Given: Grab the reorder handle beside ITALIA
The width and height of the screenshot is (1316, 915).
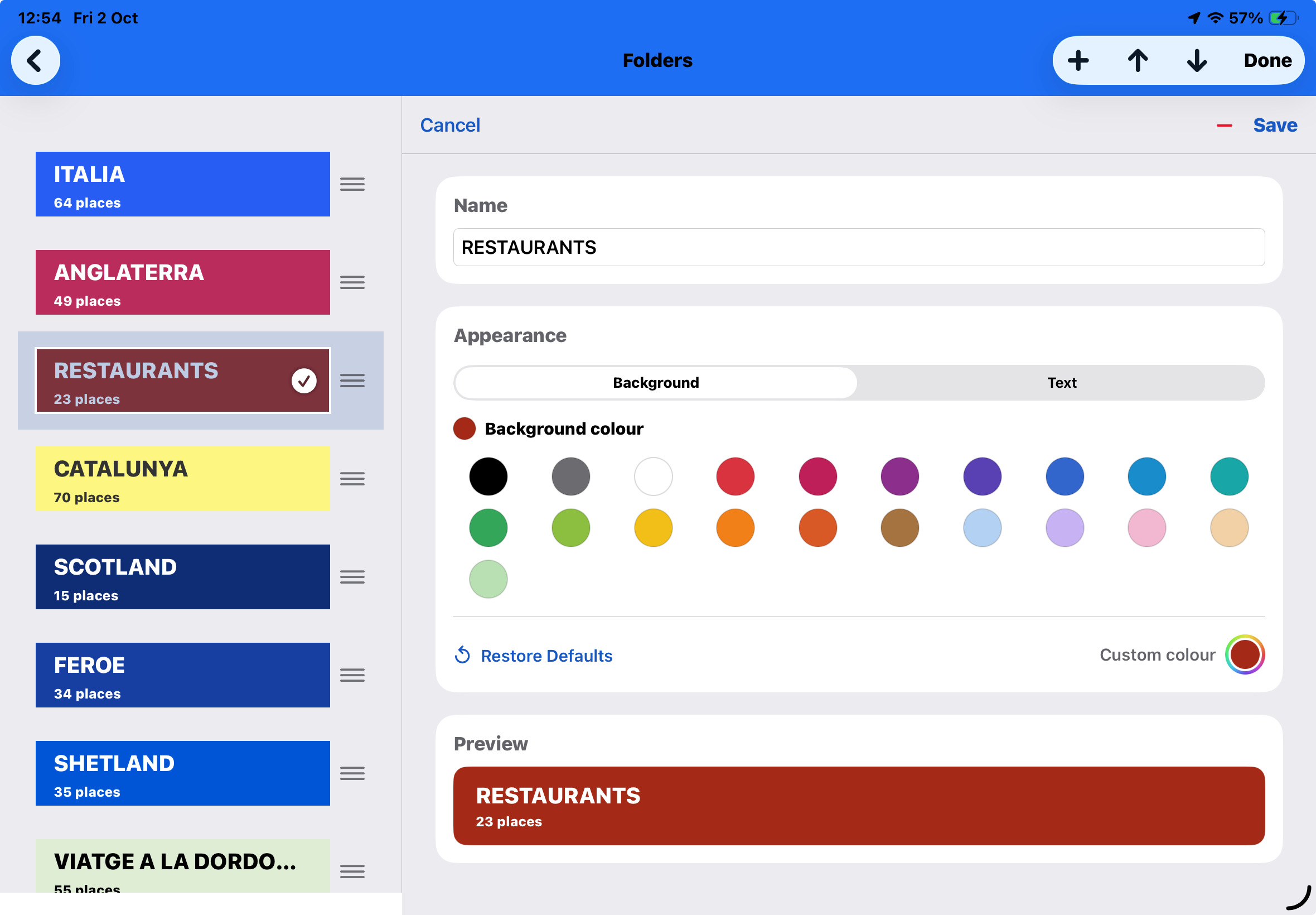Looking at the screenshot, I should [352, 184].
